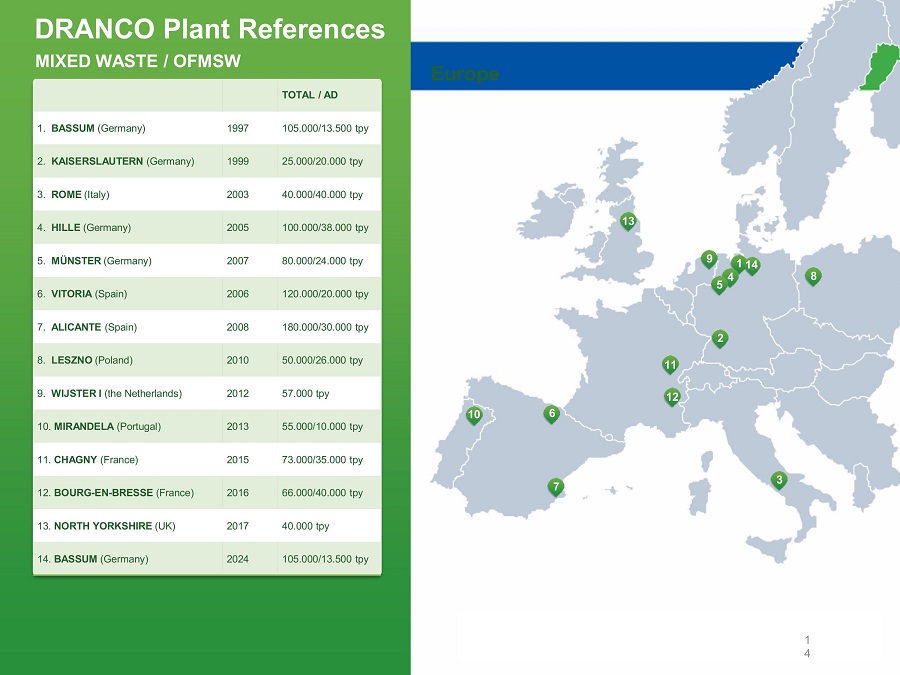Select 'KAISERSLAUTERN (Germany)' in the table
The width and height of the screenshot is (900, 675).
tap(123, 161)
